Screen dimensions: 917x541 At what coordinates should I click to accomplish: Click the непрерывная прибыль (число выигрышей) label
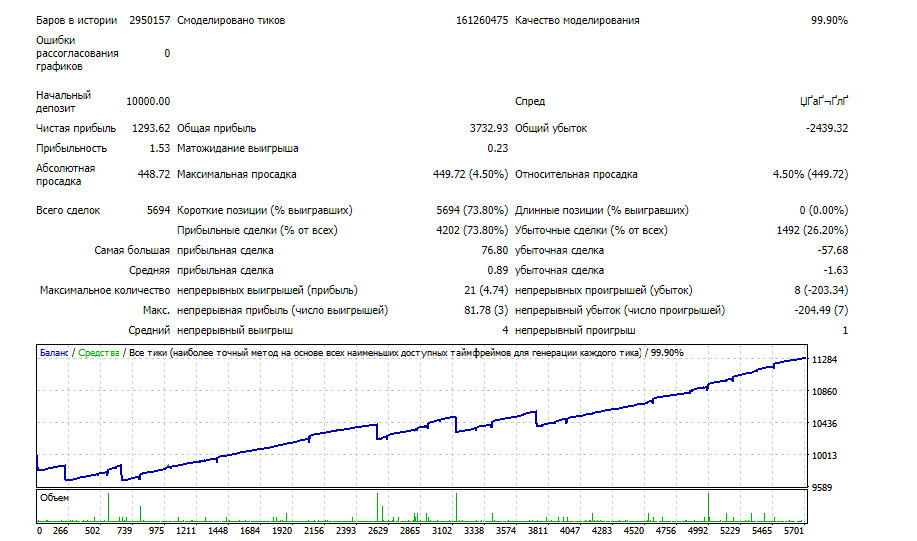tap(282, 311)
